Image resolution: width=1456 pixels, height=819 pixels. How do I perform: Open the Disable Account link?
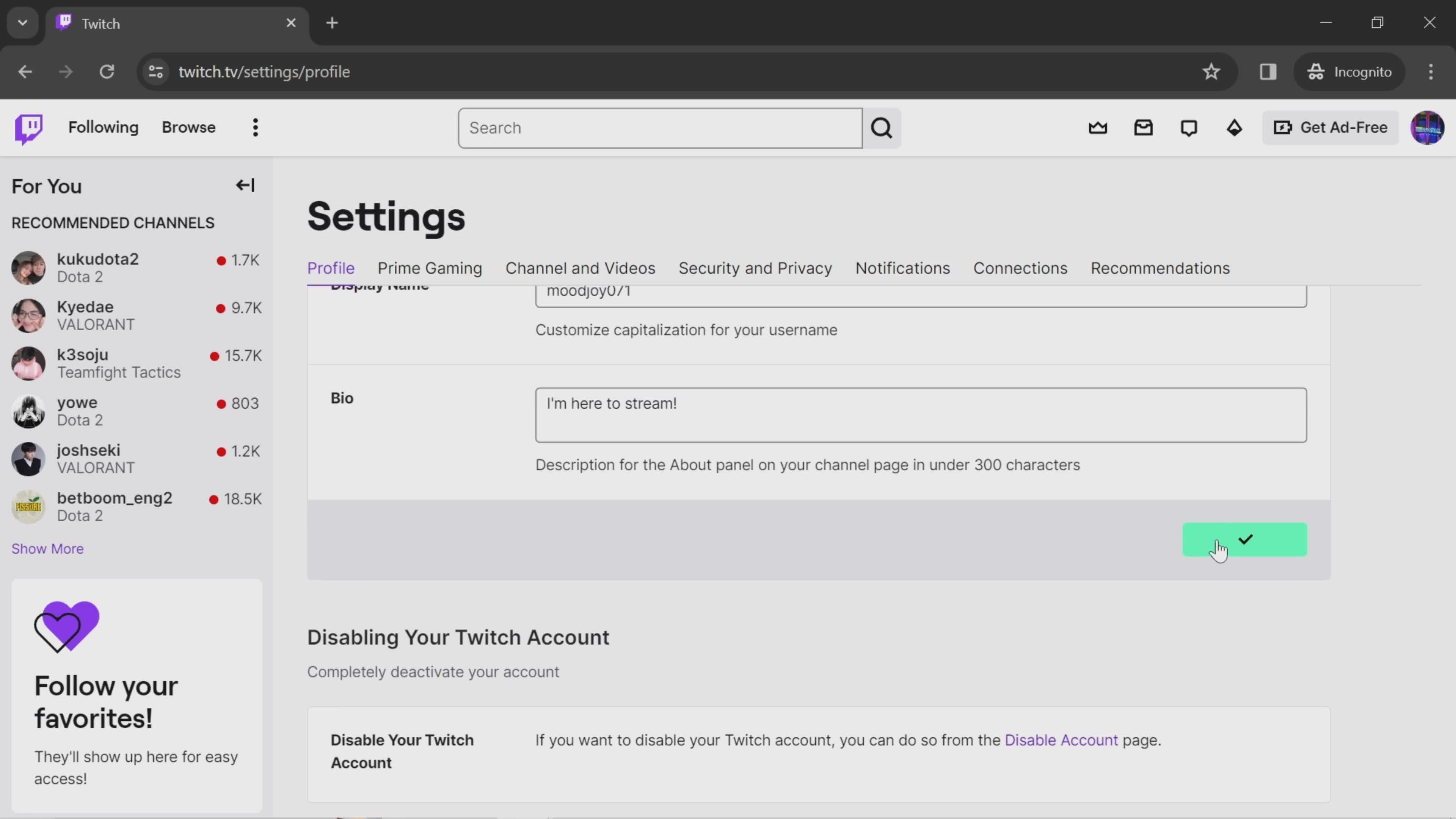pyautogui.click(x=1061, y=741)
